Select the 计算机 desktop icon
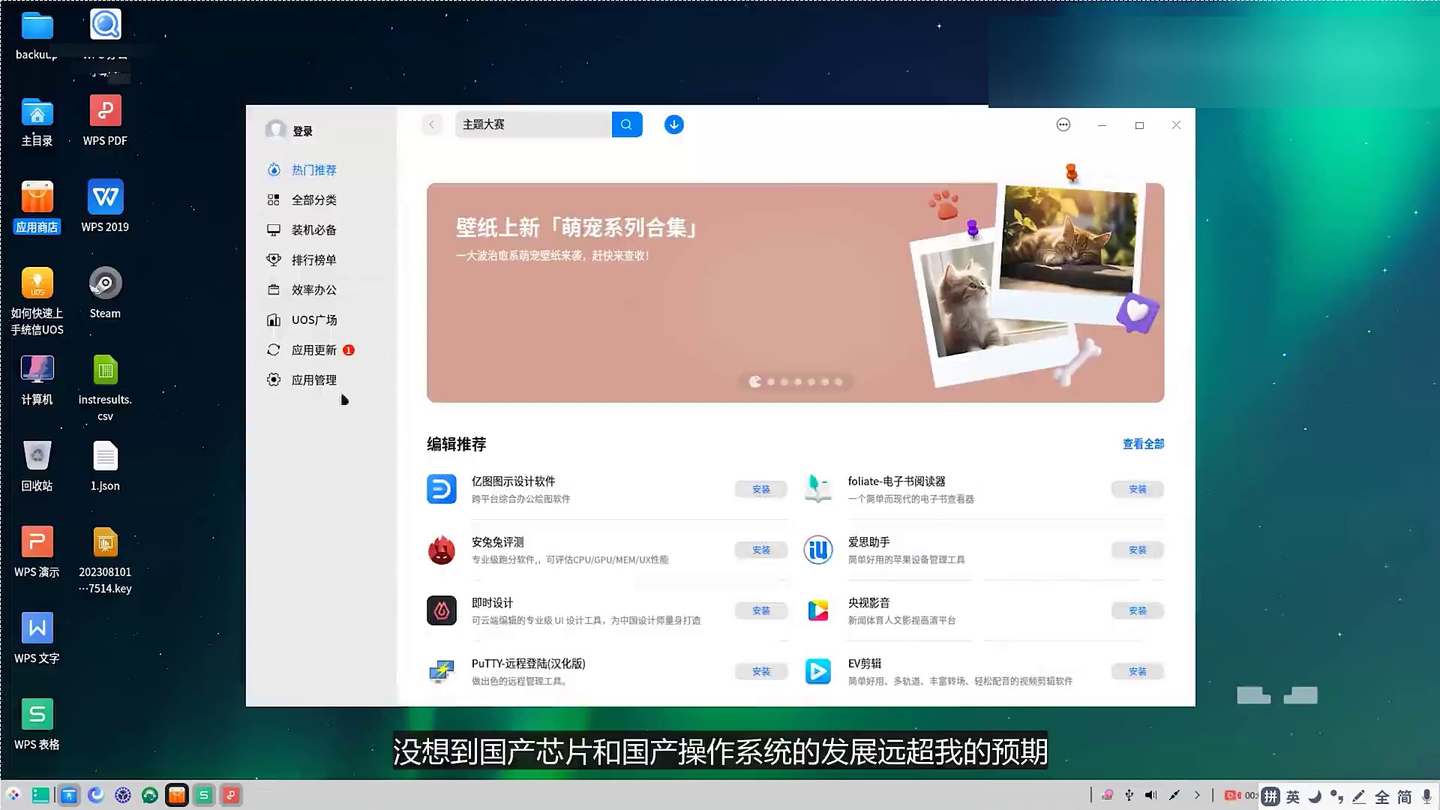 tap(37, 370)
